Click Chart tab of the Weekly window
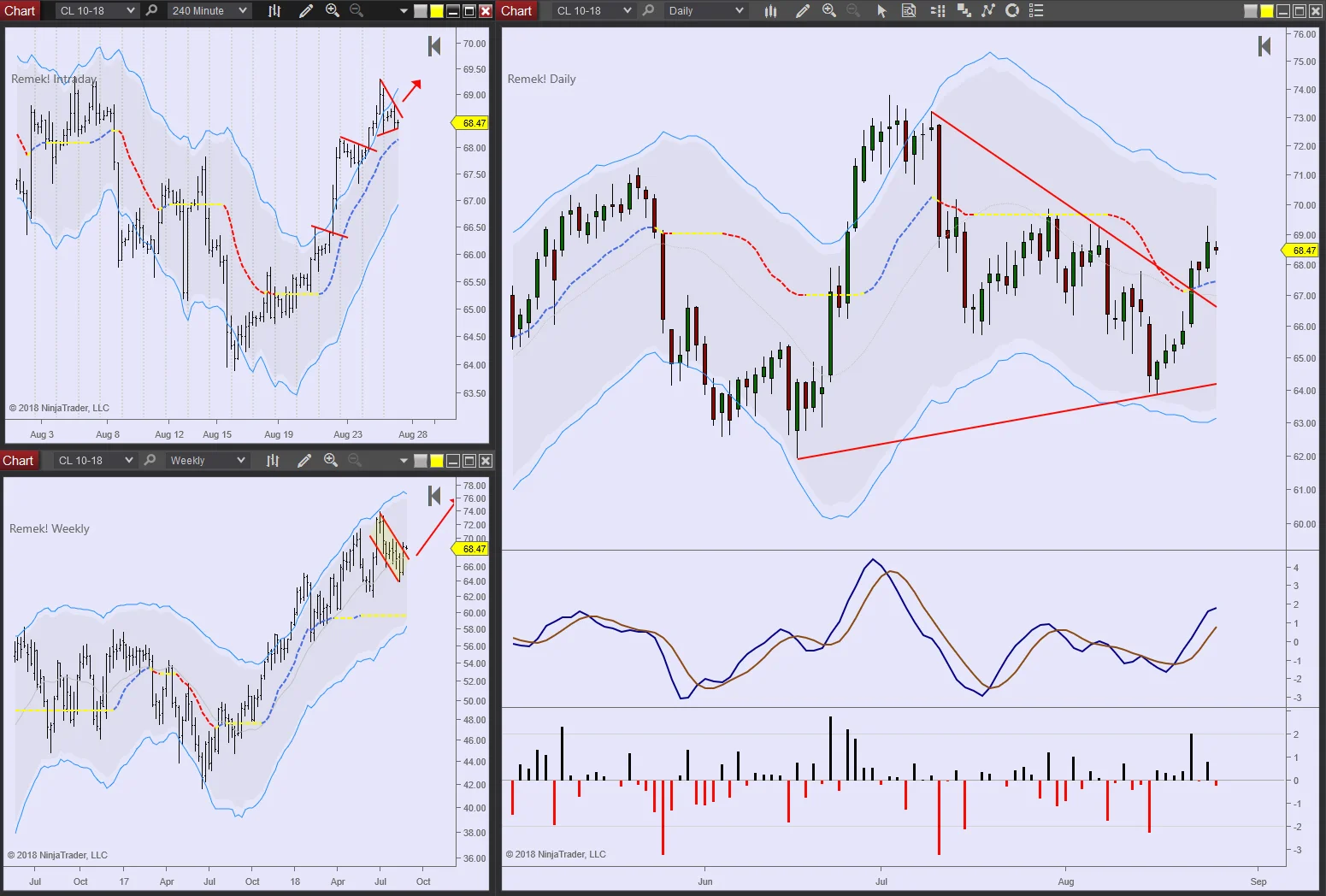Viewport: 1326px width, 896px height. tap(18, 461)
